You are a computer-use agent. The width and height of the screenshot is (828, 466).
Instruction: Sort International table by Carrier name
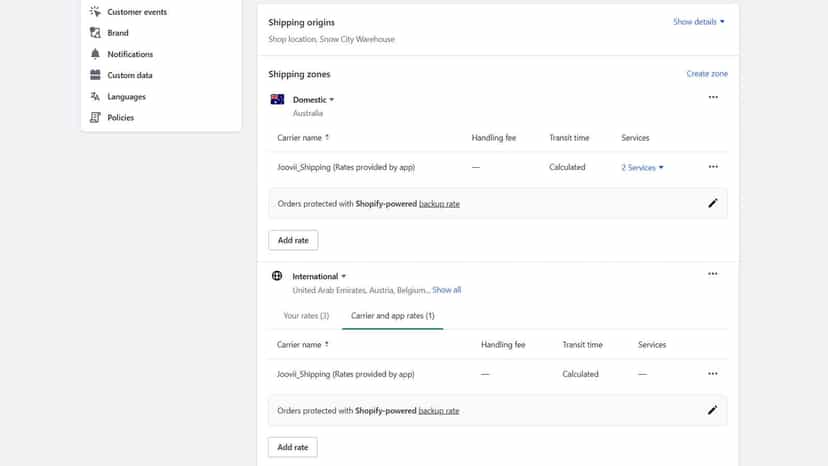click(303, 344)
